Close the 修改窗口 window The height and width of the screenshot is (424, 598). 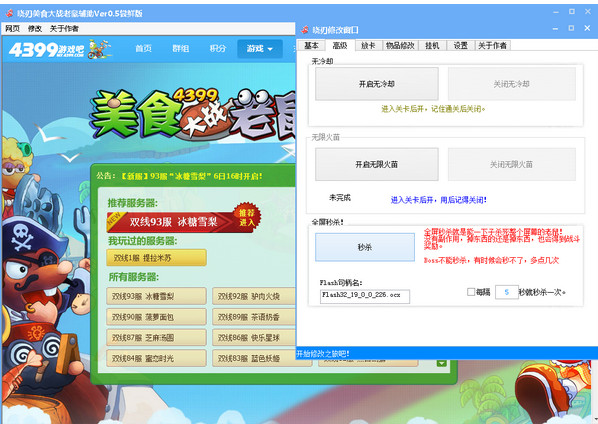coord(587,28)
